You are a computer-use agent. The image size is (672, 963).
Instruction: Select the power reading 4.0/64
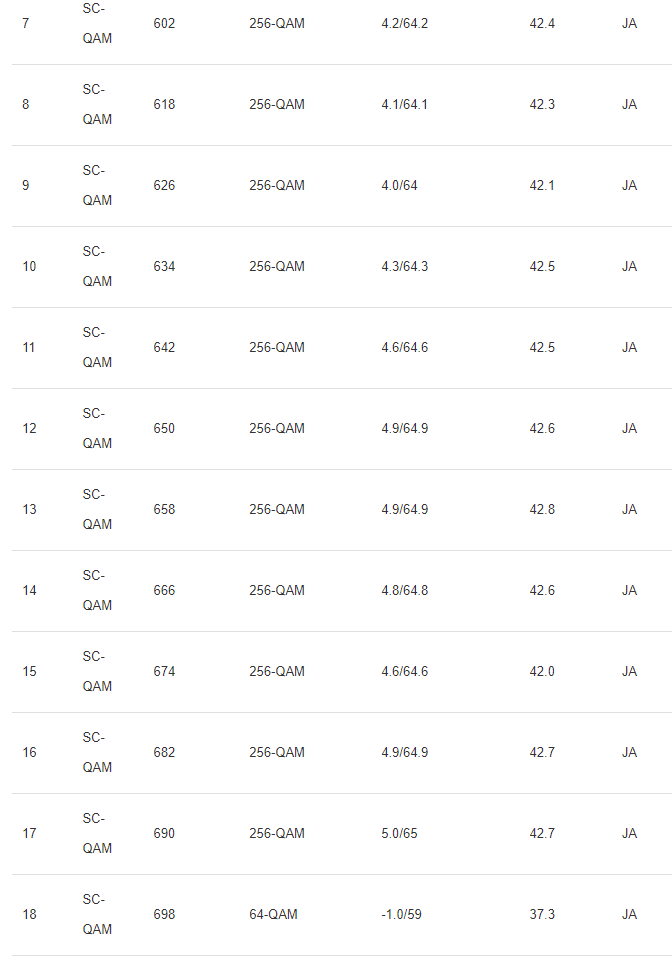399,185
